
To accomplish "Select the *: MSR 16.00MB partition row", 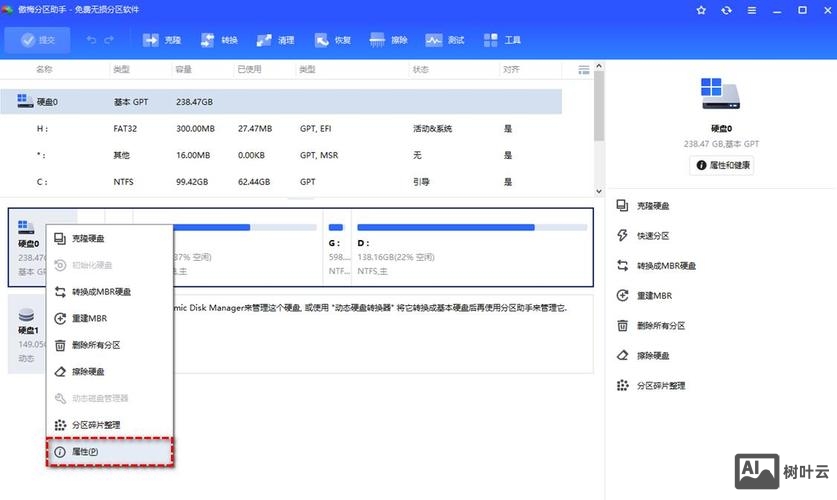I will click(281, 155).
